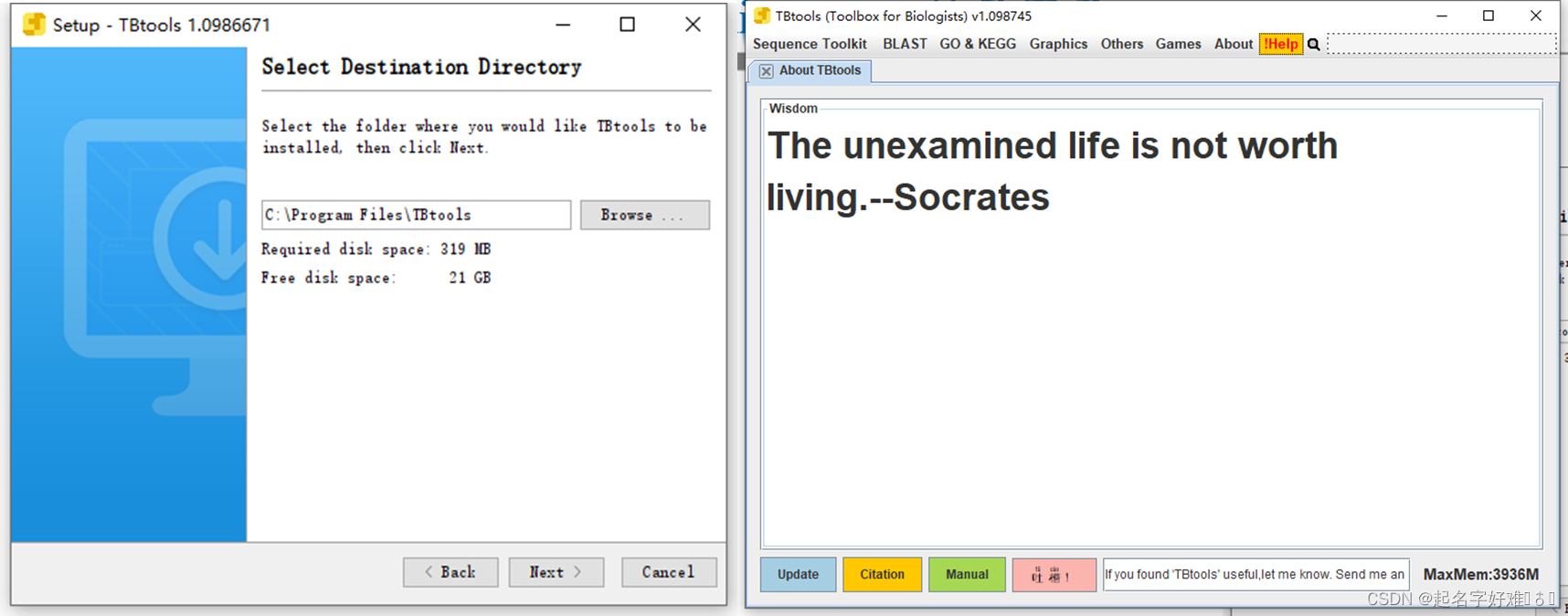Screen dimensions: 1568x616
Task: Maximize the Setup - TBtools window
Action: (627, 25)
